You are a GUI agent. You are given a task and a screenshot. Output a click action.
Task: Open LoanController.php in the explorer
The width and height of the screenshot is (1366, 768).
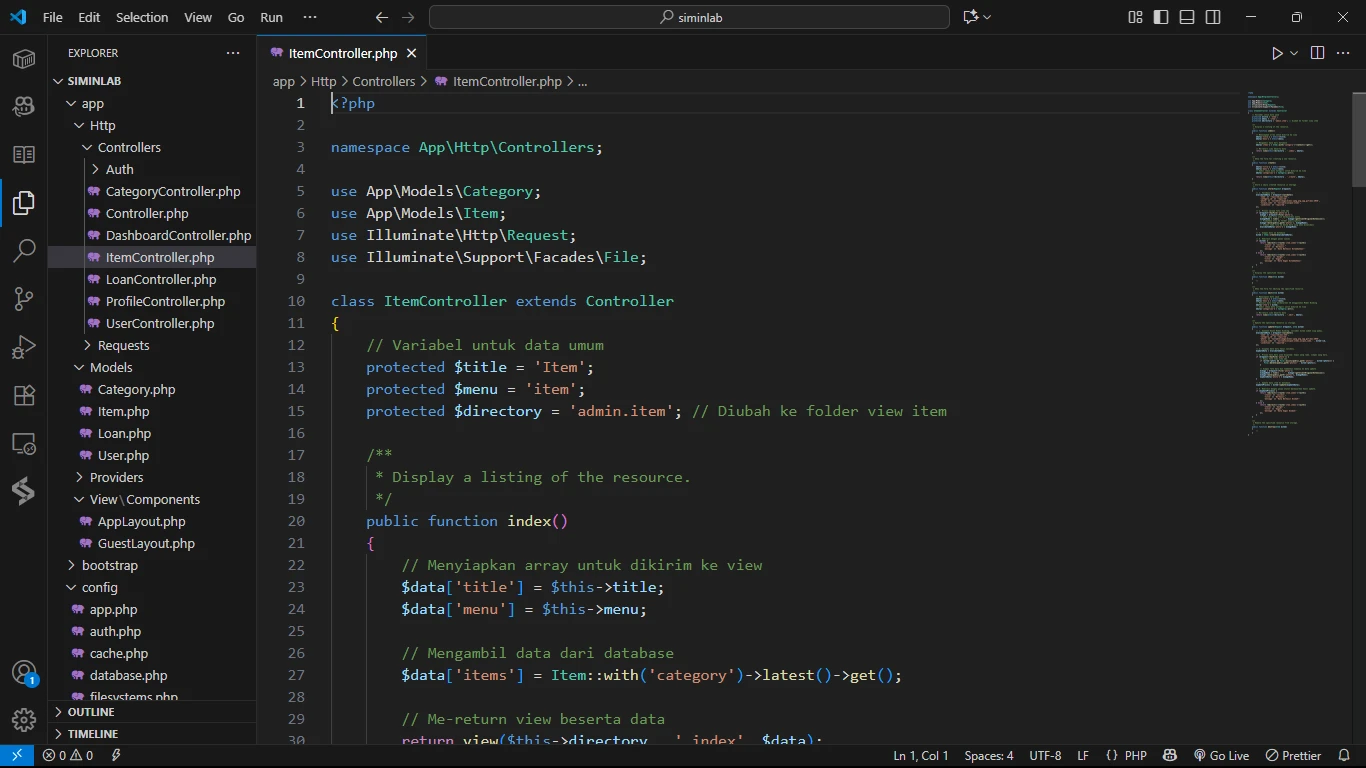160,279
